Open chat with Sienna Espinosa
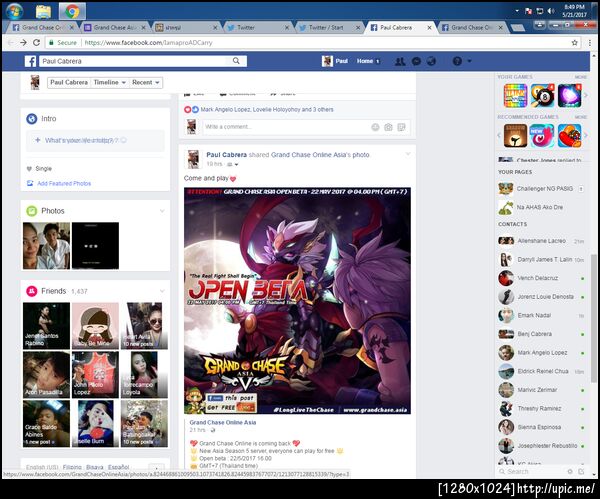600x499 pixels. (541, 427)
